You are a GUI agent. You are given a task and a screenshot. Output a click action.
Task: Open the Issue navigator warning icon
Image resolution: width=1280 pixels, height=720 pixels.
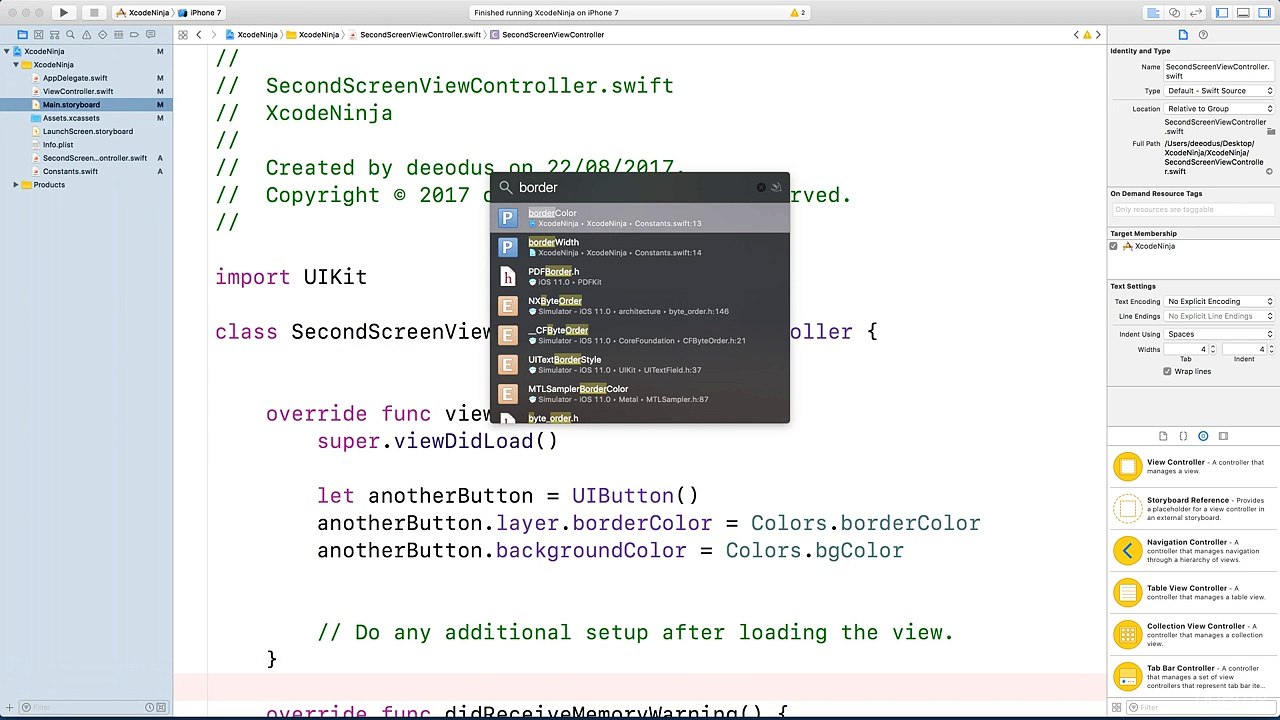click(86, 35)
